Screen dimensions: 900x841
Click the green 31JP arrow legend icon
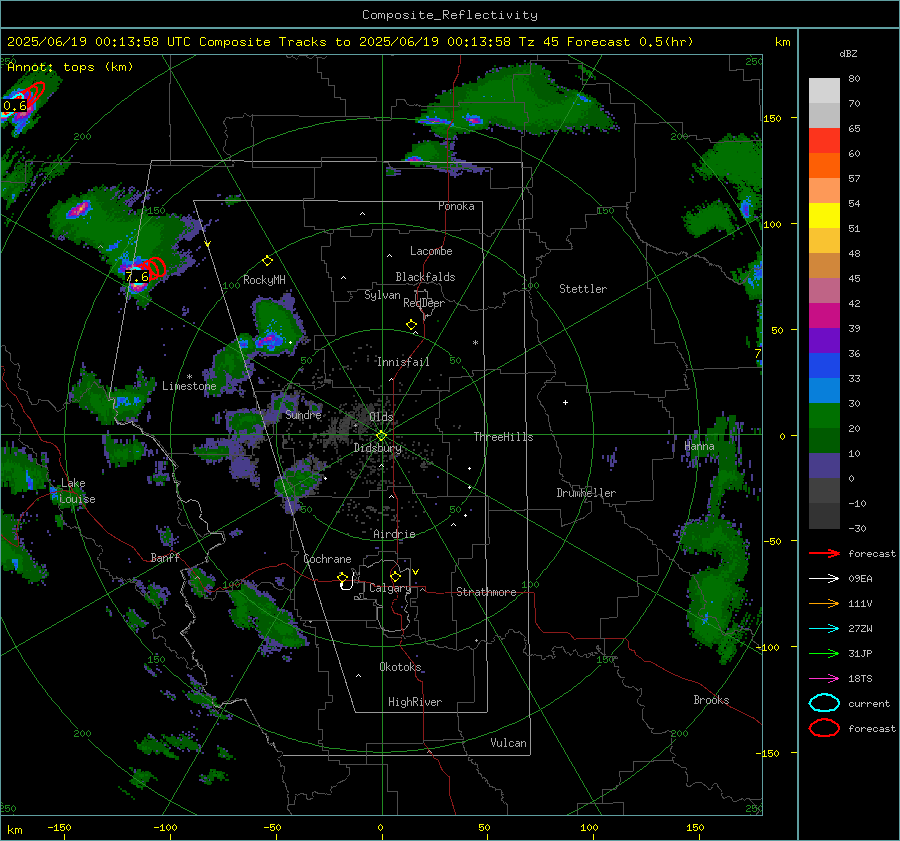[x=824, y=653]
